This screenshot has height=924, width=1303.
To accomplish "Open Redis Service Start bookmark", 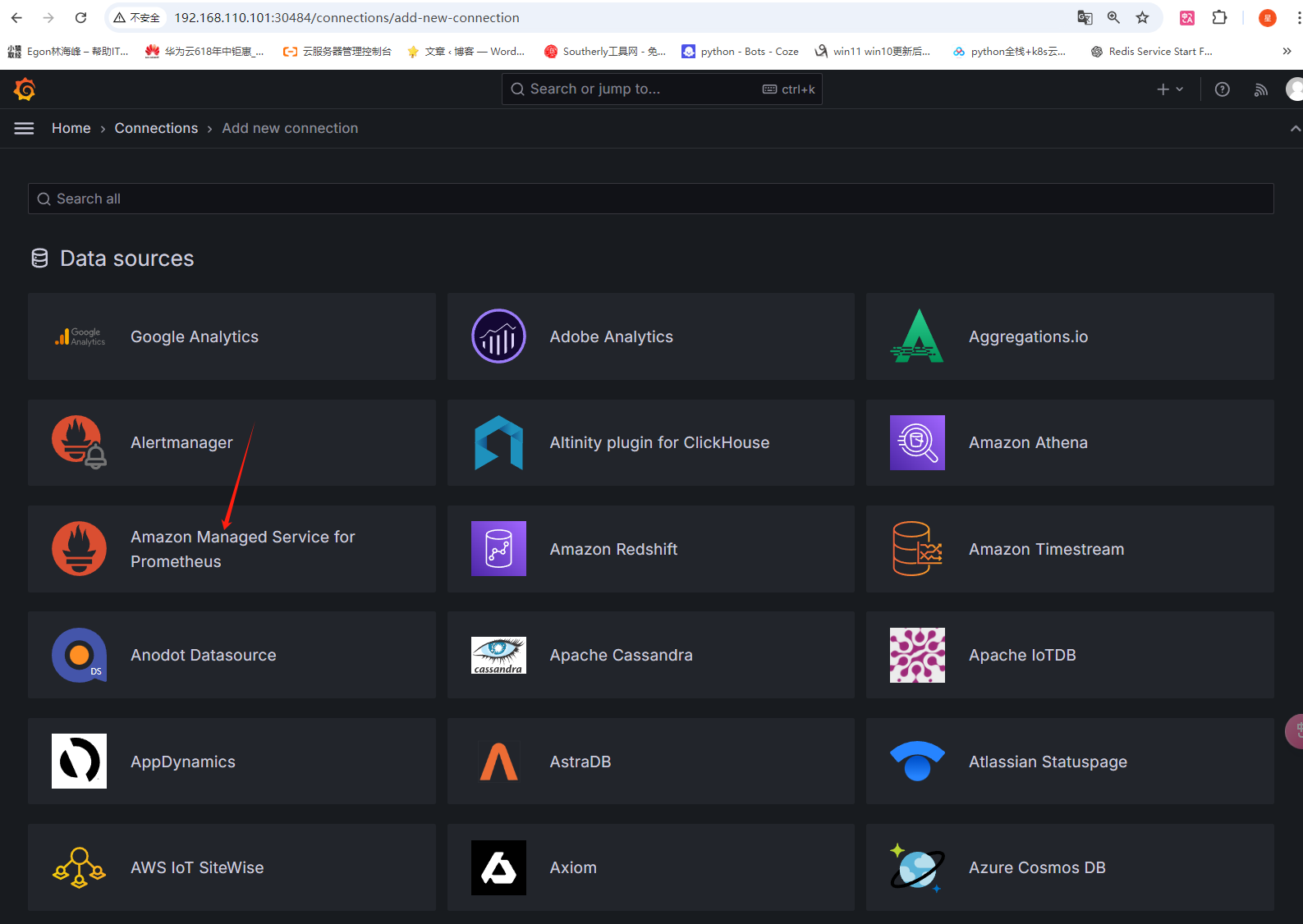I will pos(1151,51).
